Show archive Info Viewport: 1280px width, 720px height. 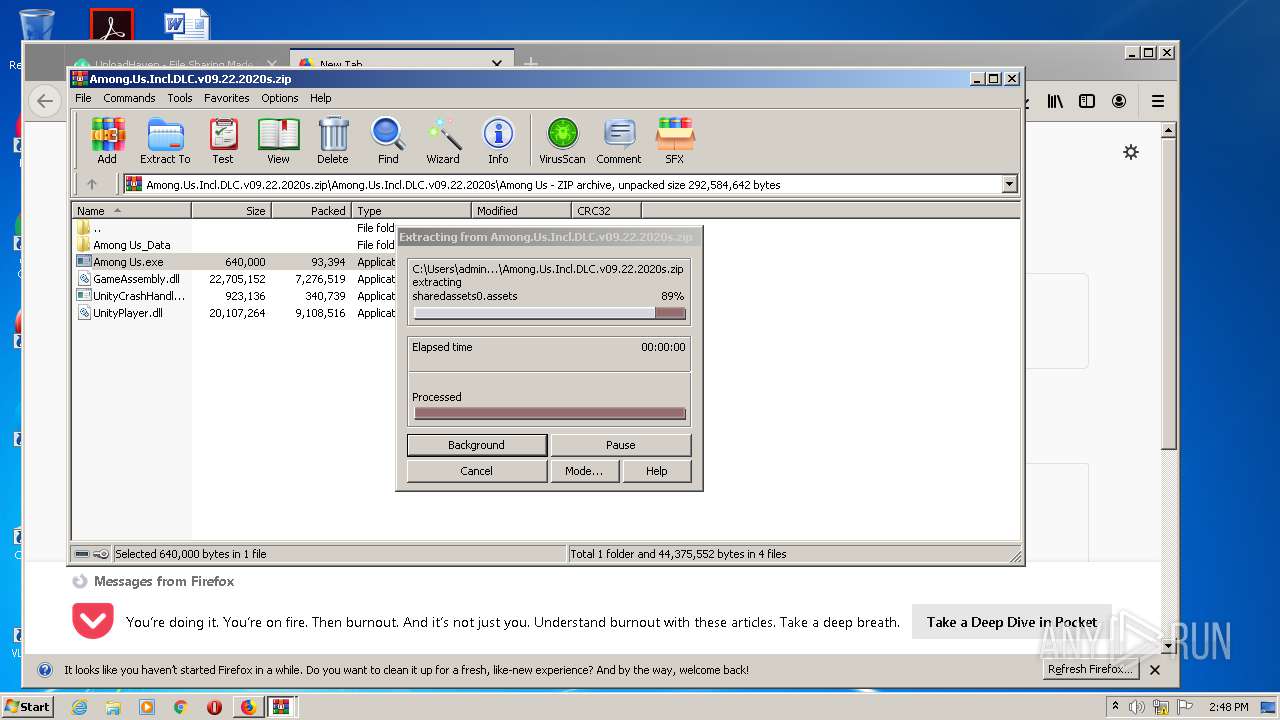498,140
